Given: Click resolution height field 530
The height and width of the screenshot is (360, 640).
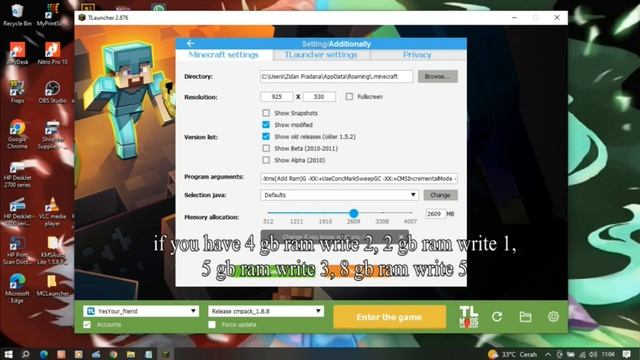Looking at the screenshot, I should 319,97.
